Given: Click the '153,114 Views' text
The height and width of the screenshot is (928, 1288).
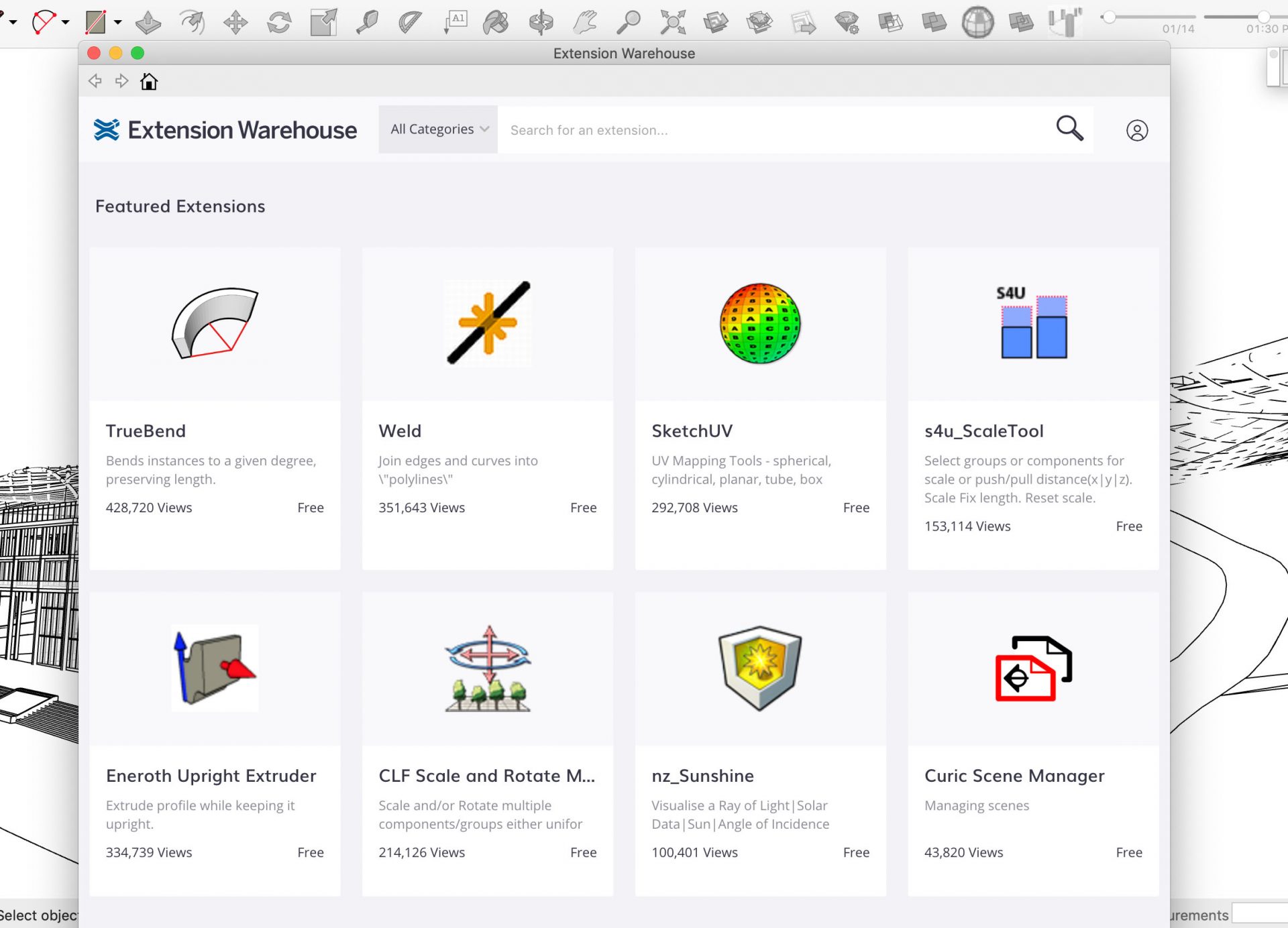Looking at the screenshot, I should [967, 526].
